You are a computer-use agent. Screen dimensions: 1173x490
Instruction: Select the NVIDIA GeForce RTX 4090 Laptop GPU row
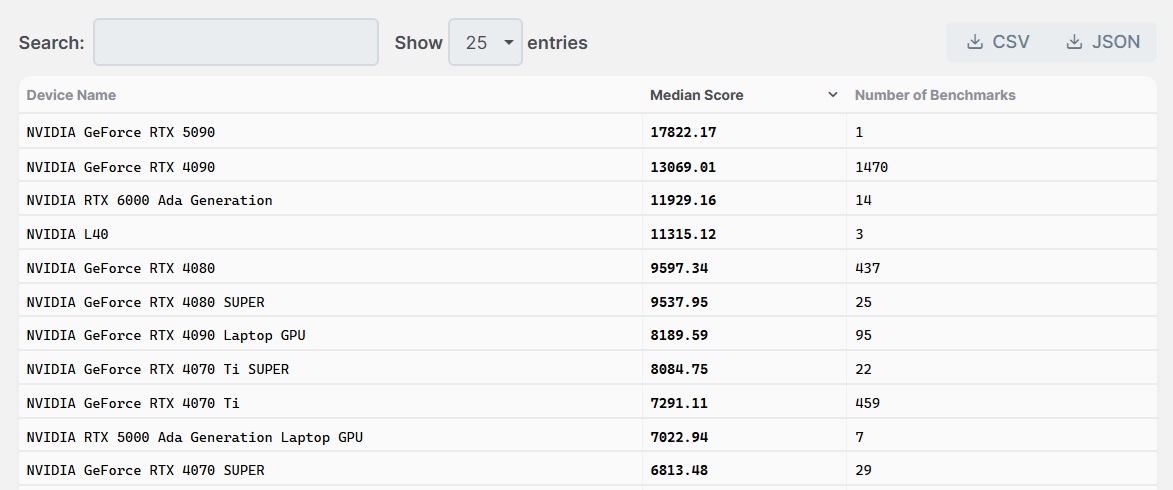click(x=166, y=335)
